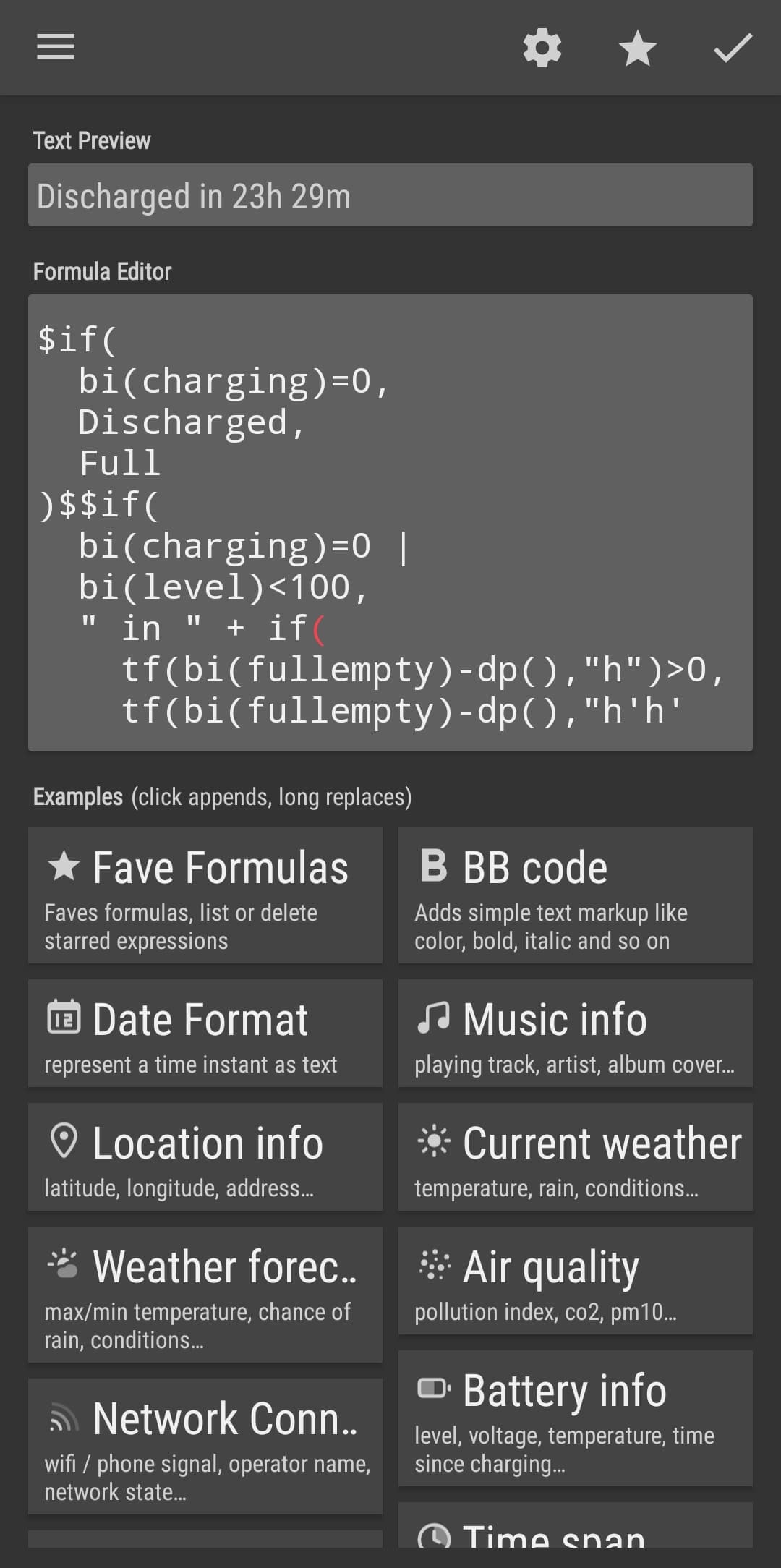Tap the map pin icon in Location info
The height and width of the screenshot is (1568, 781).
(64, 1141)
